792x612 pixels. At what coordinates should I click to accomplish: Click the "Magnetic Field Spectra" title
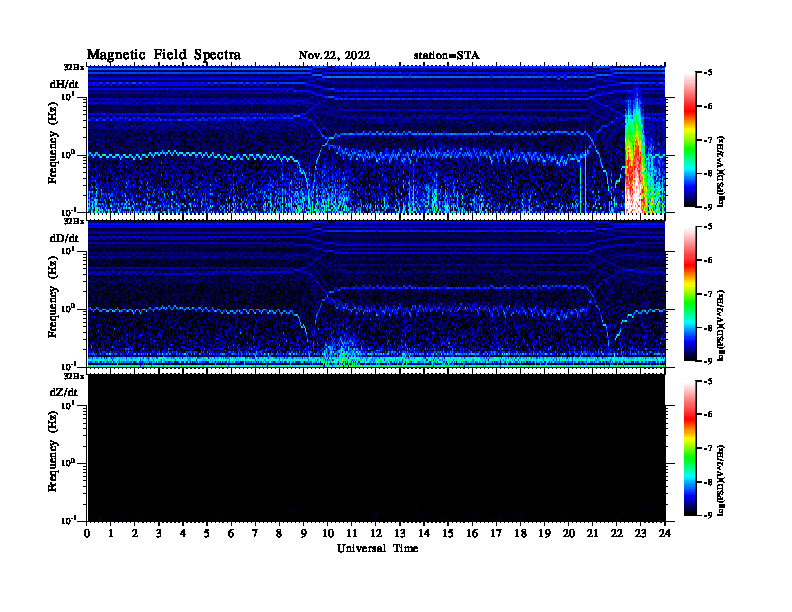coord(164,55)
